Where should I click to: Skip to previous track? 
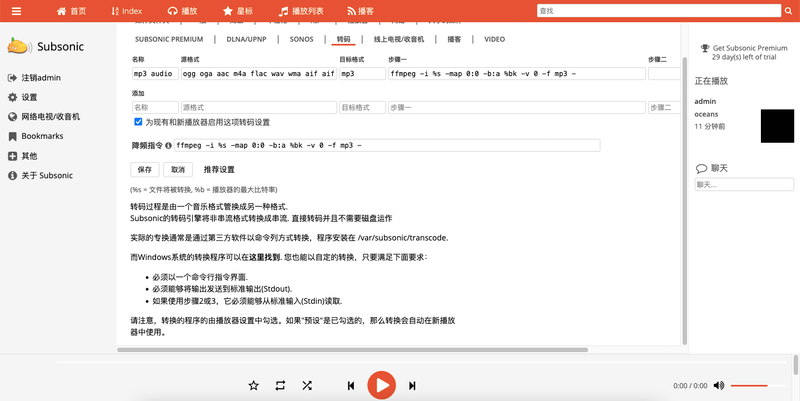click(x=351, y=386)
